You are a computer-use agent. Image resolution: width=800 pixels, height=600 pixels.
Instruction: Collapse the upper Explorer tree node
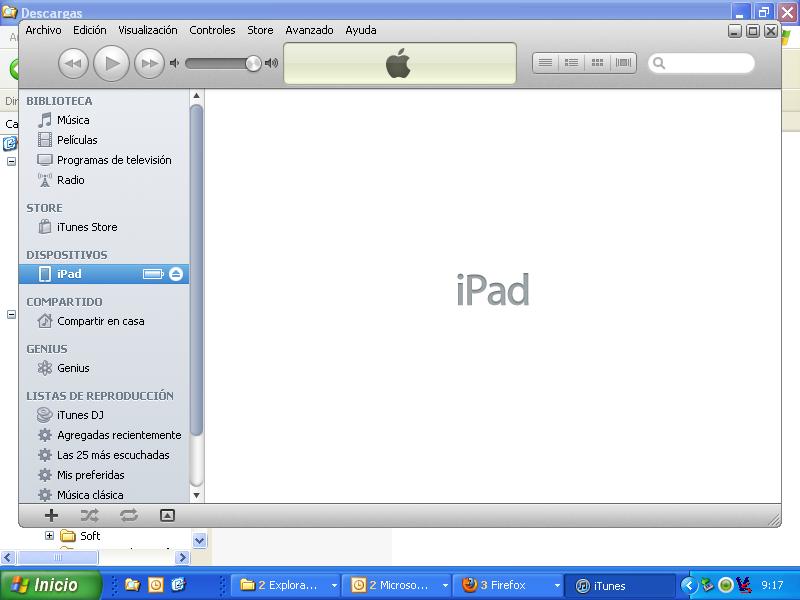[x=11, y=161]
